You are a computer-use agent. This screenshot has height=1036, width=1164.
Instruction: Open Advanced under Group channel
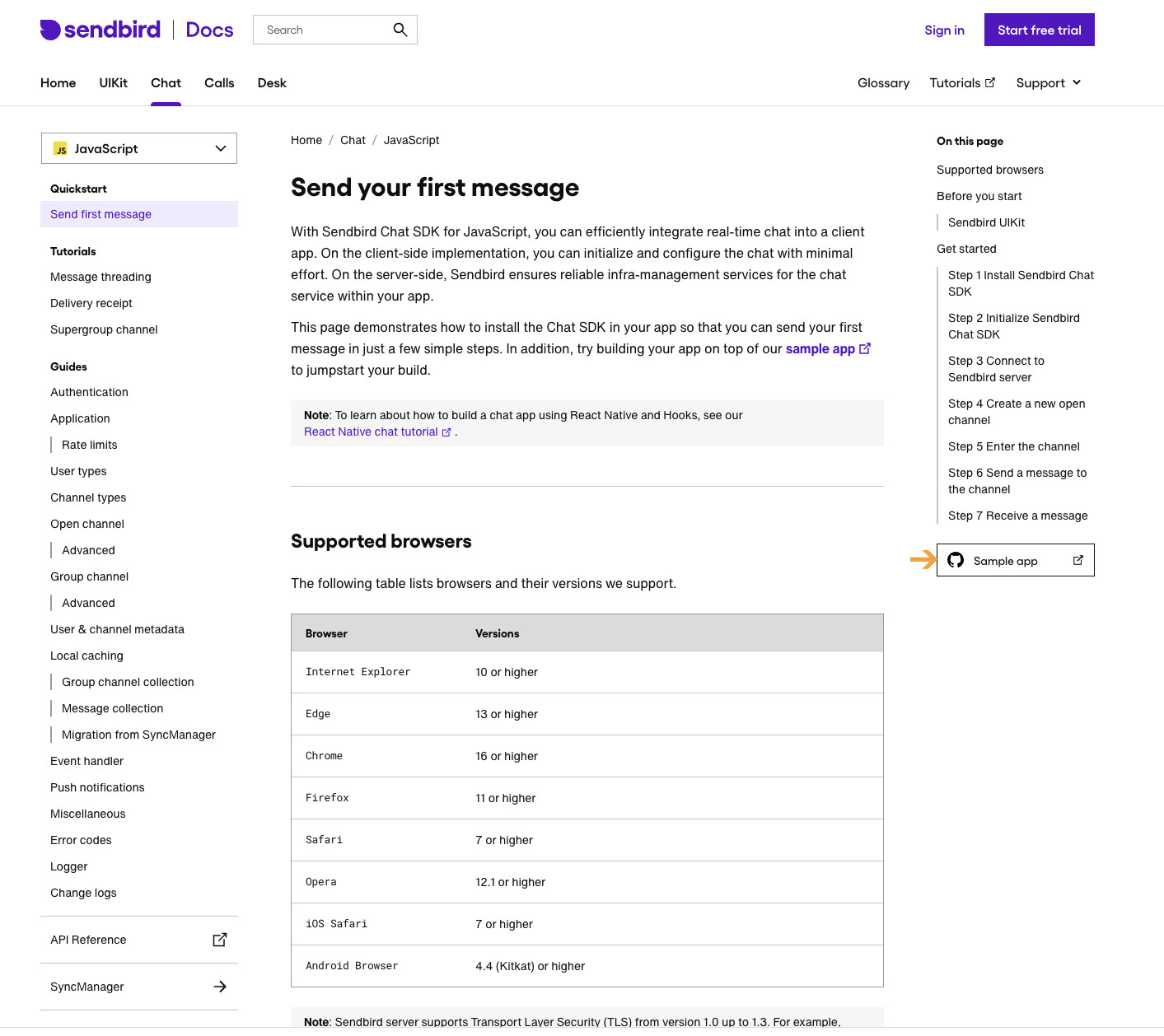pyautogui.click(x=88, y=604)
